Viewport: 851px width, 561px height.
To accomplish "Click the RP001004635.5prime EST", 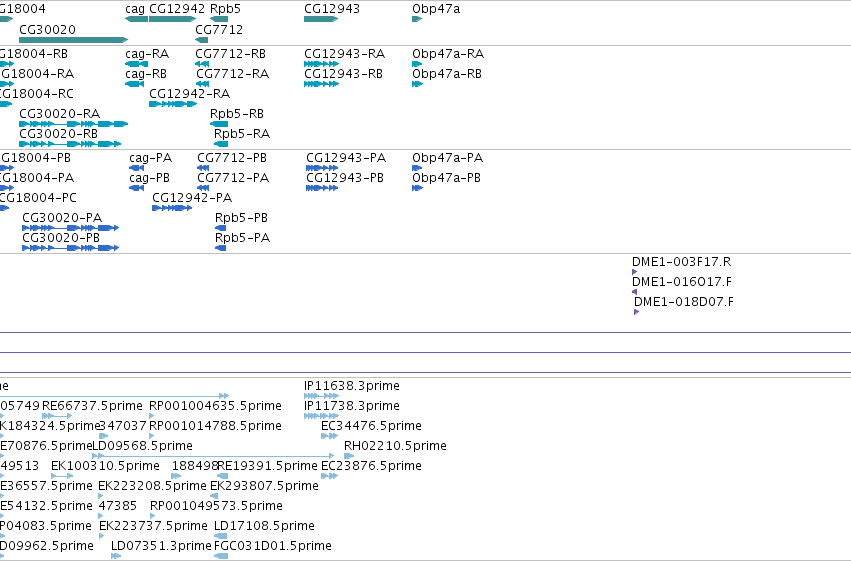I will (x=151, y=416).
